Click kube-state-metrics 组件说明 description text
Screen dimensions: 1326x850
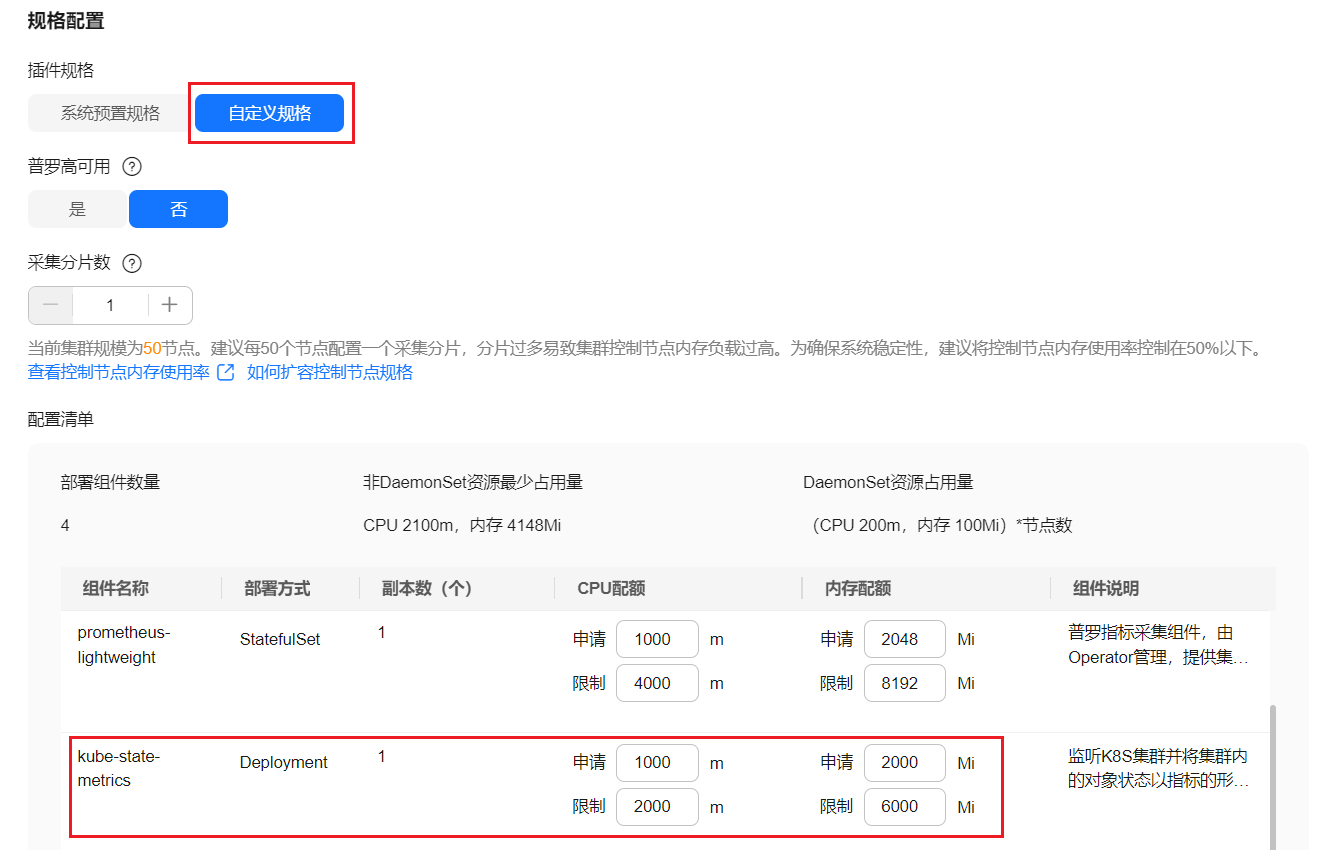[1158, 768]
